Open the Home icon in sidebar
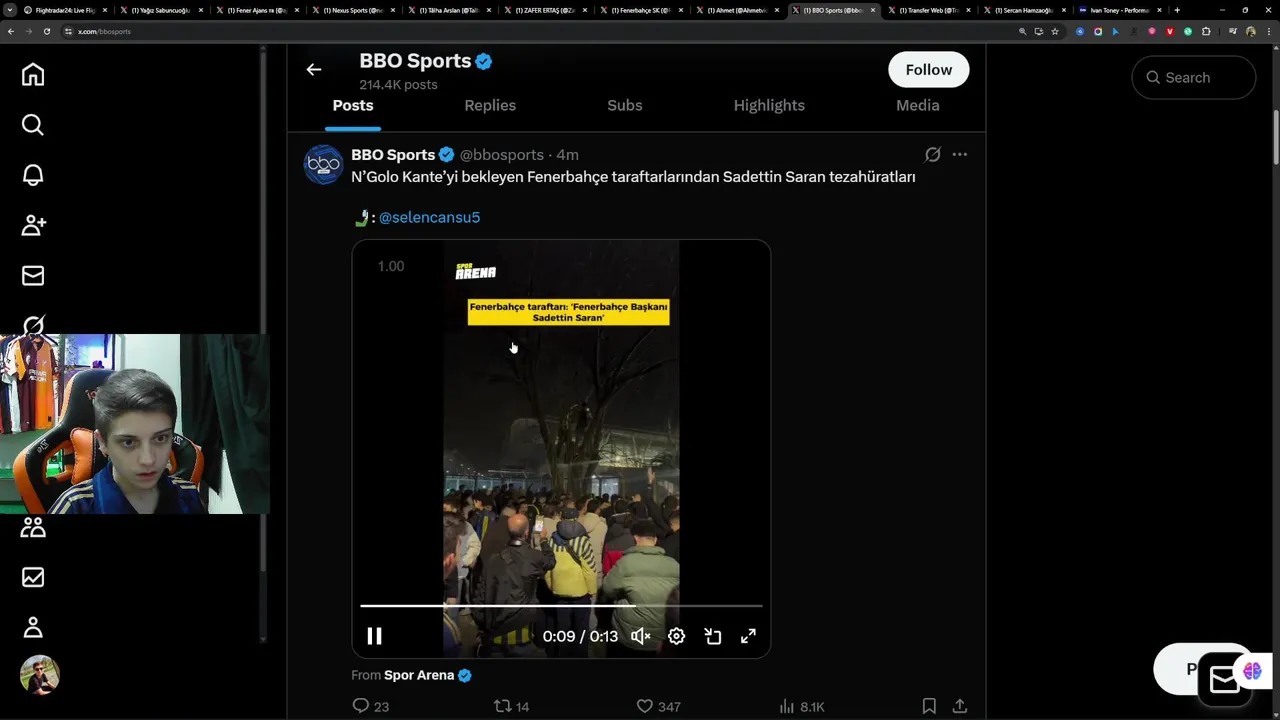1280x720 pixels. coord(33,75)
